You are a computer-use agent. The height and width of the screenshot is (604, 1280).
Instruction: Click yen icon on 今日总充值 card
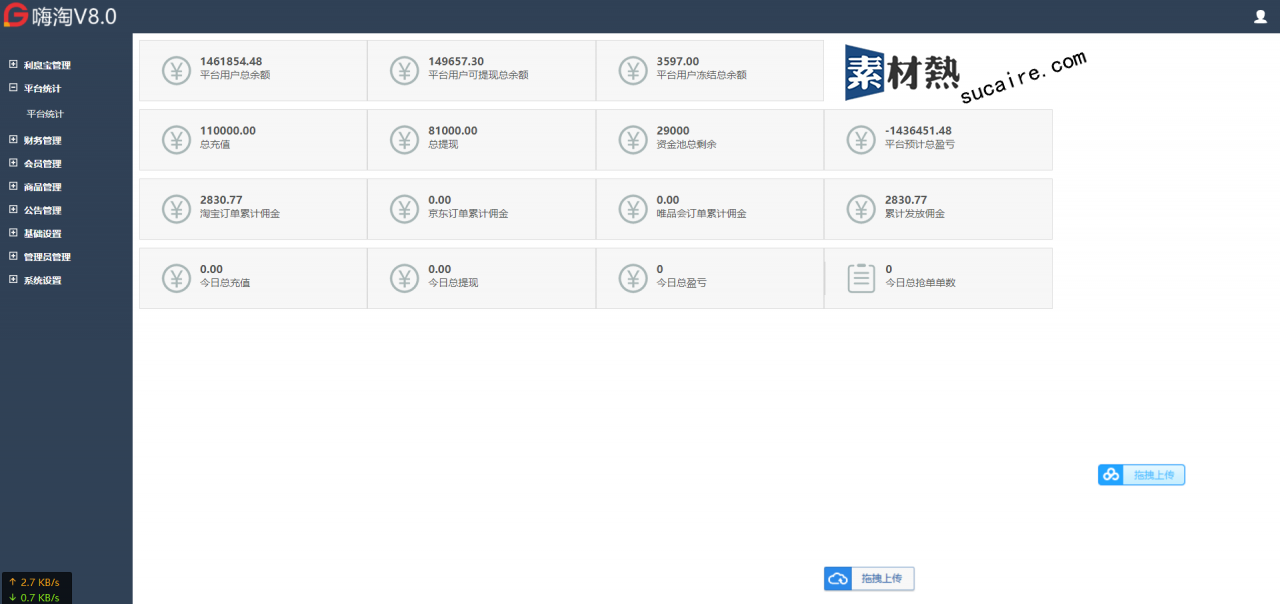coord(176,278)
